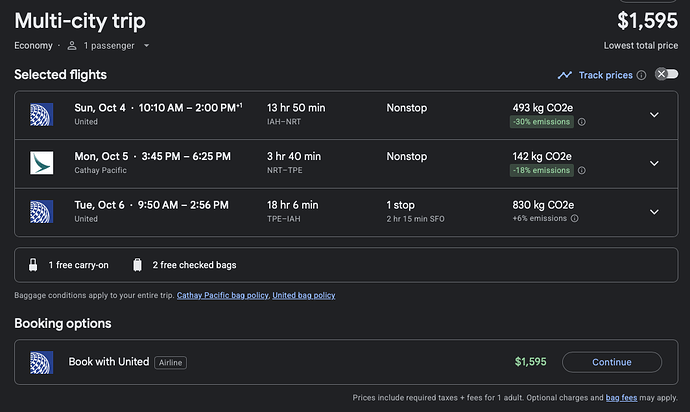Enable the Track prices switch
The image size is (690, 412).
pyautogui.click(x=667, y=74)
